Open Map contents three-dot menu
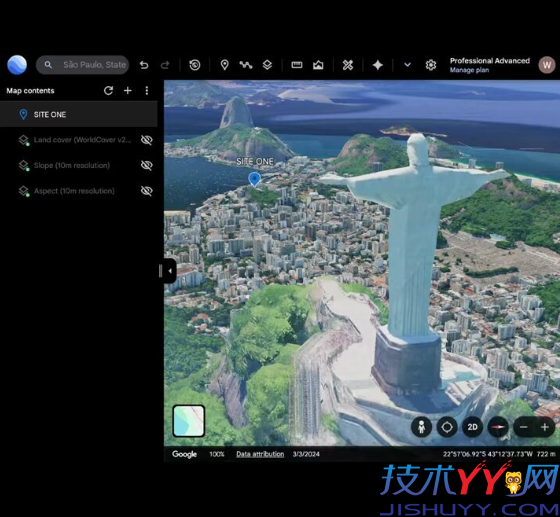This screenshot has width=560, height=517. (x=147, y=91)
